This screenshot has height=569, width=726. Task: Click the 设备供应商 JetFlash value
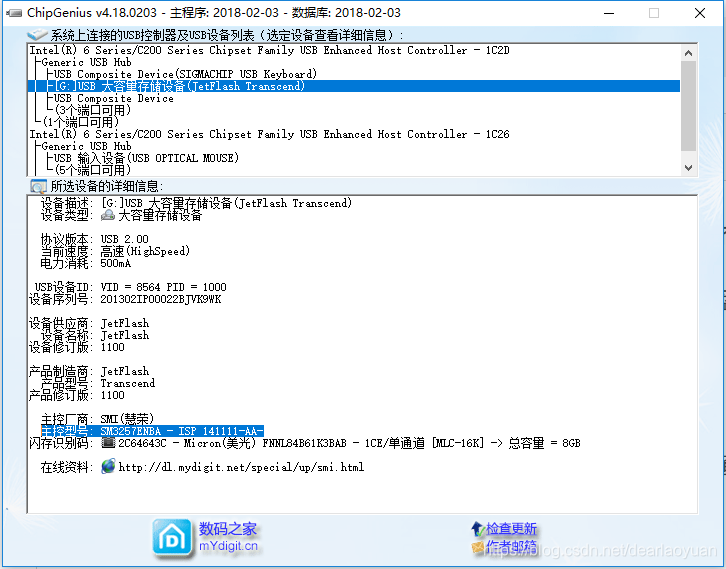(125, 323)
